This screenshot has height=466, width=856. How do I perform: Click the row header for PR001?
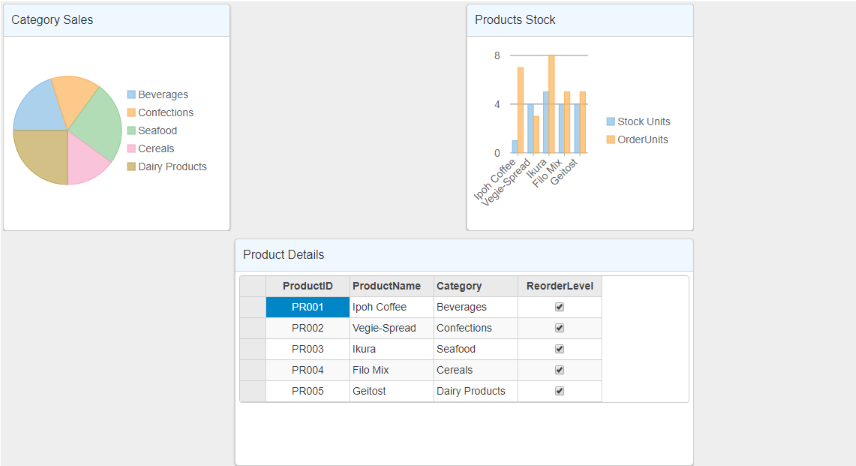tap(253, 307)
